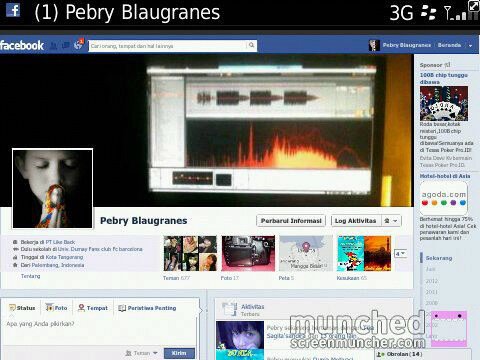
Task: Expand more sections dropdown next to Kesukaan
Action: pos(400,254)
